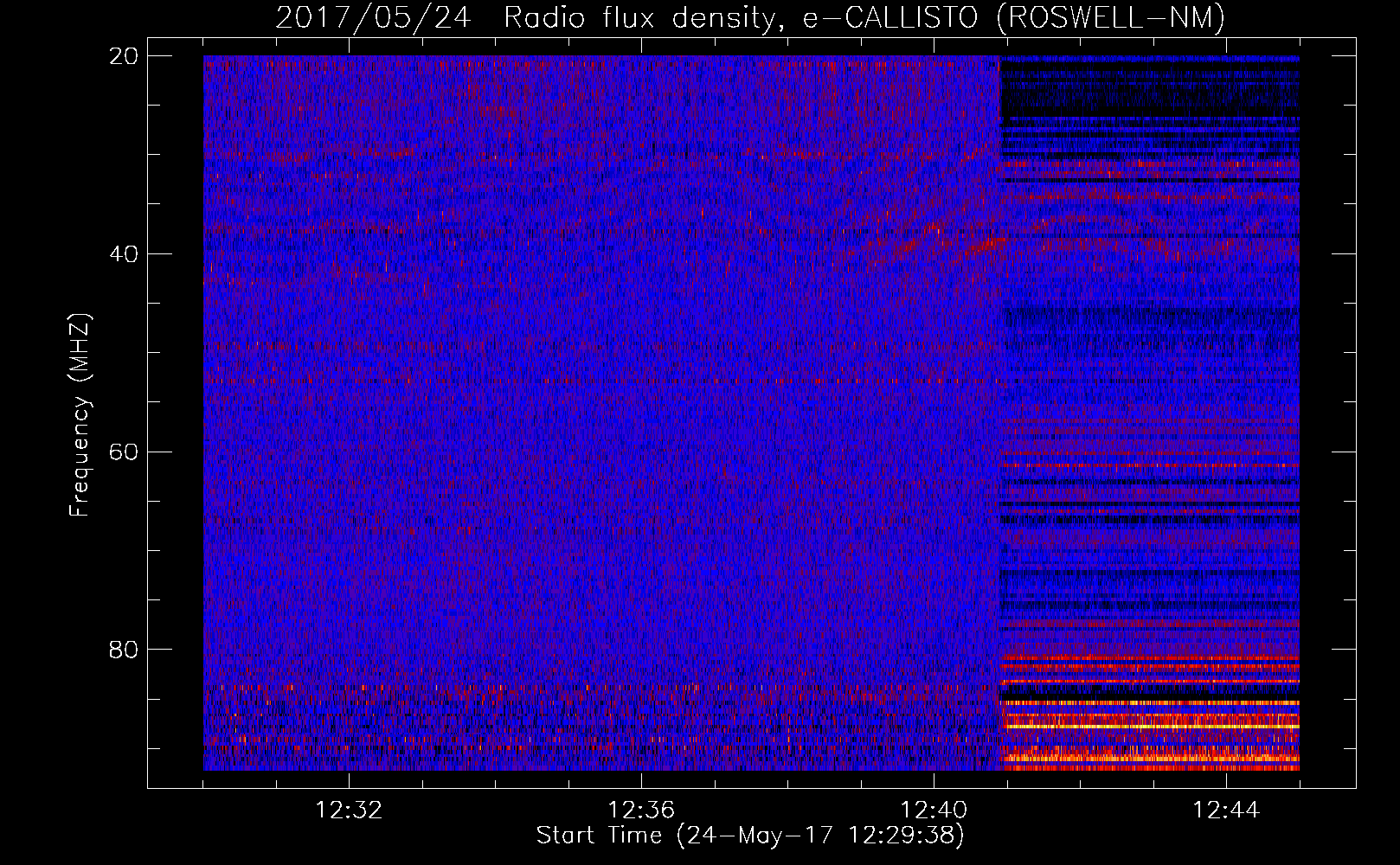This screenshot has width=1400, height=865.
Task: Click the 20 frequency tick label
Action: pyautogui.click(x=124, y=56)
